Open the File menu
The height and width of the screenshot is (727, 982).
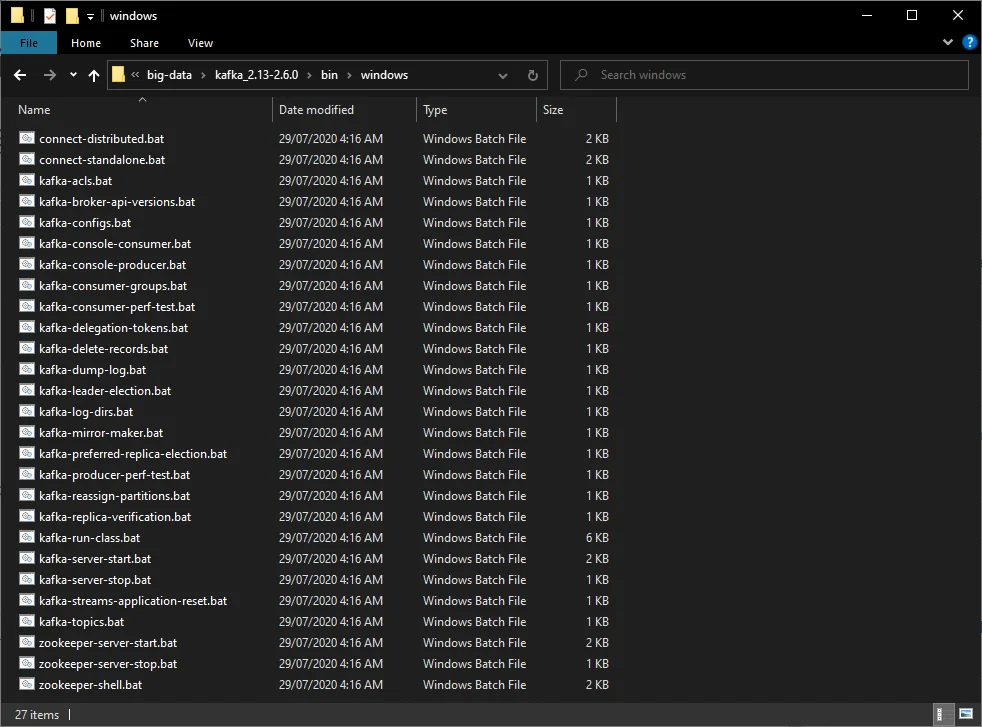click(29, 43)
